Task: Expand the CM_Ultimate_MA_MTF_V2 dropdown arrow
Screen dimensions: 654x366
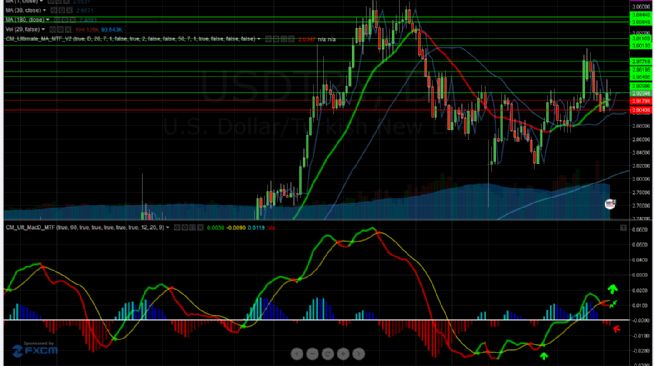Action: [x=259, y=39]
